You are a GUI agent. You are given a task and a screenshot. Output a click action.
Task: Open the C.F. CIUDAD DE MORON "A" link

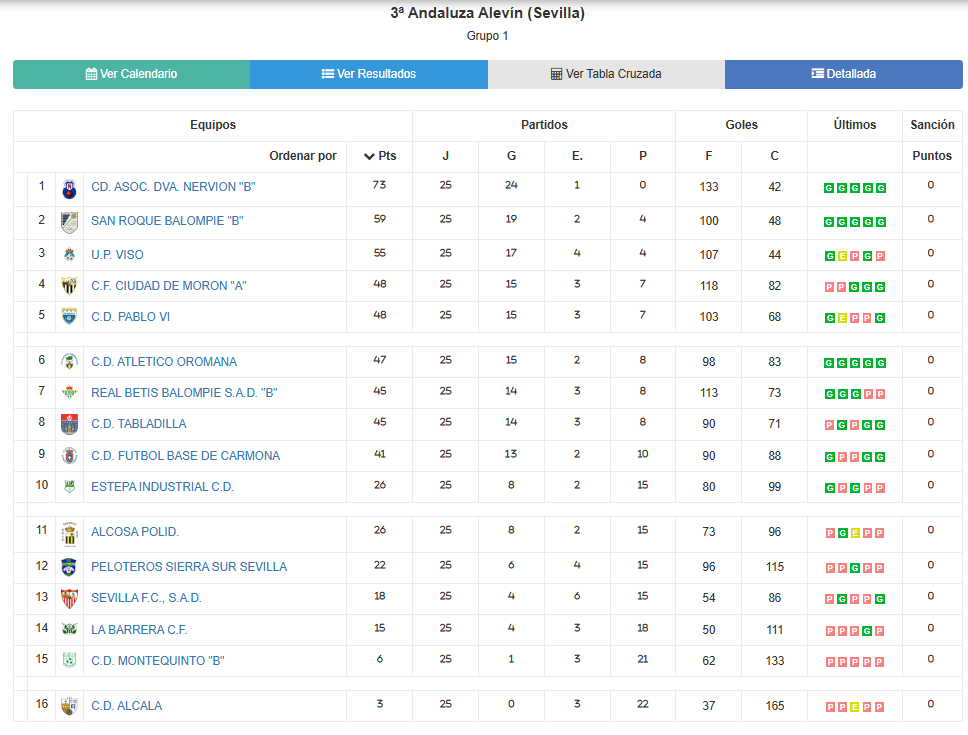169,286
